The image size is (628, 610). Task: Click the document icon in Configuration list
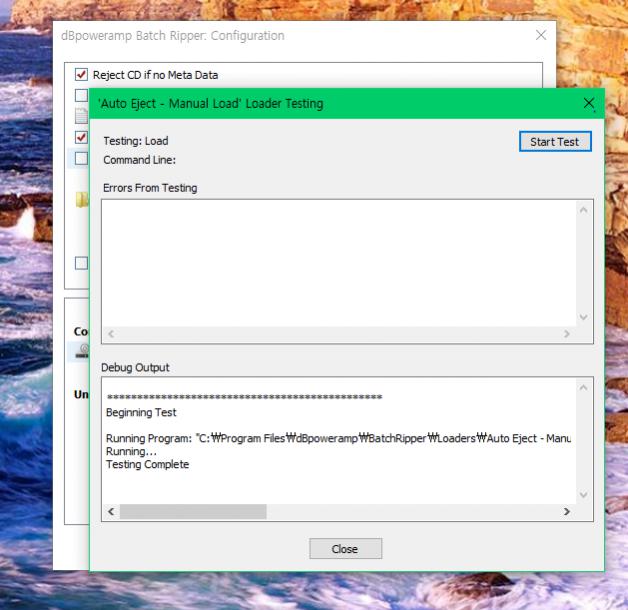tap(82, 115)
